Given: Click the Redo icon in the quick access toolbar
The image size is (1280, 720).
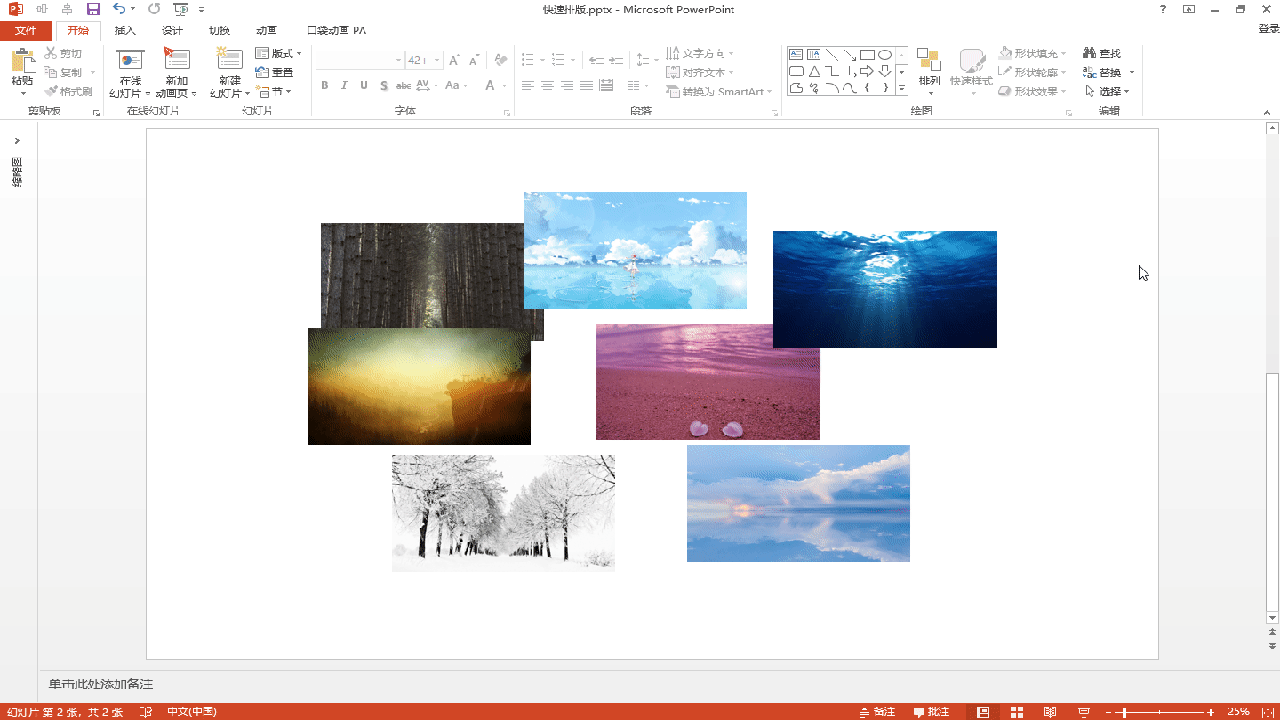Looking at the screenshot, I should 153,9.
